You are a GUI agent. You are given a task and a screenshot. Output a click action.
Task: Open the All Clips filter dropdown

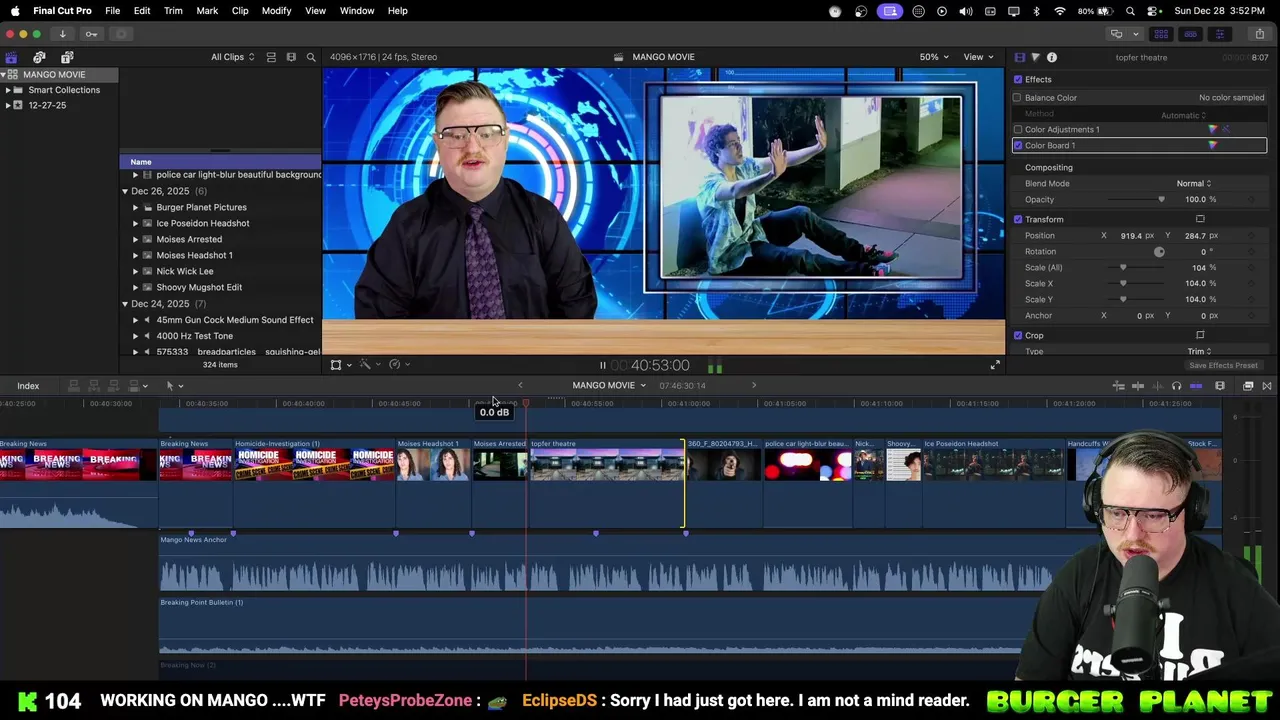(232, 57)
